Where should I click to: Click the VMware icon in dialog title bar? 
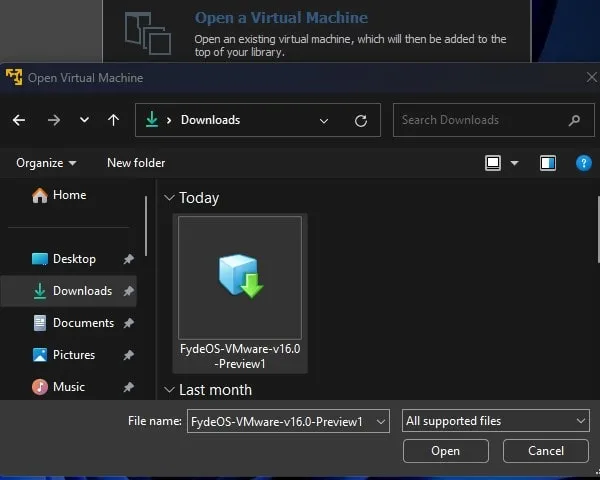pyautogui.click(x=14, y=77)
